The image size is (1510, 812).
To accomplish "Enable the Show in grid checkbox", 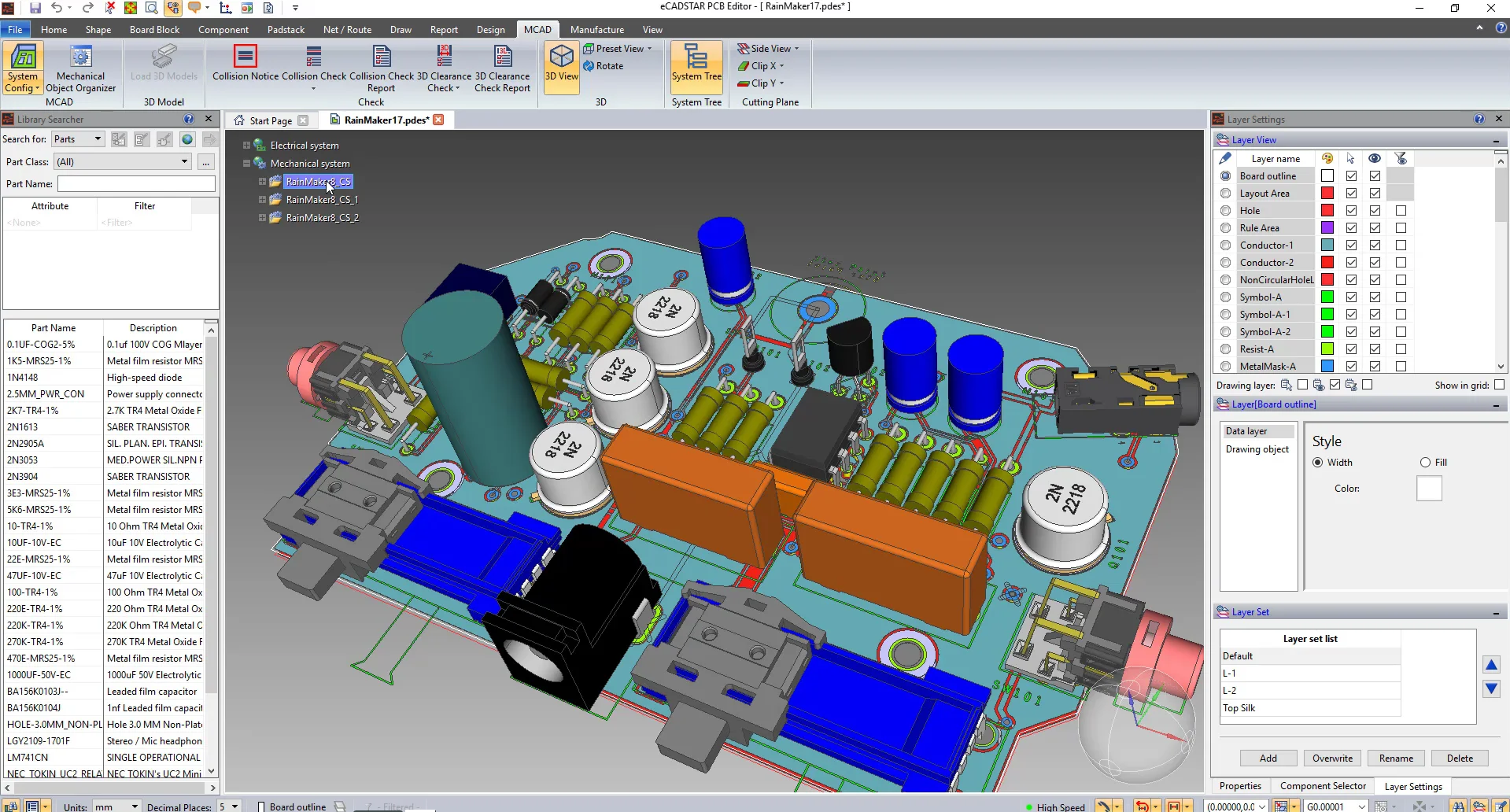I will 1499,385.
